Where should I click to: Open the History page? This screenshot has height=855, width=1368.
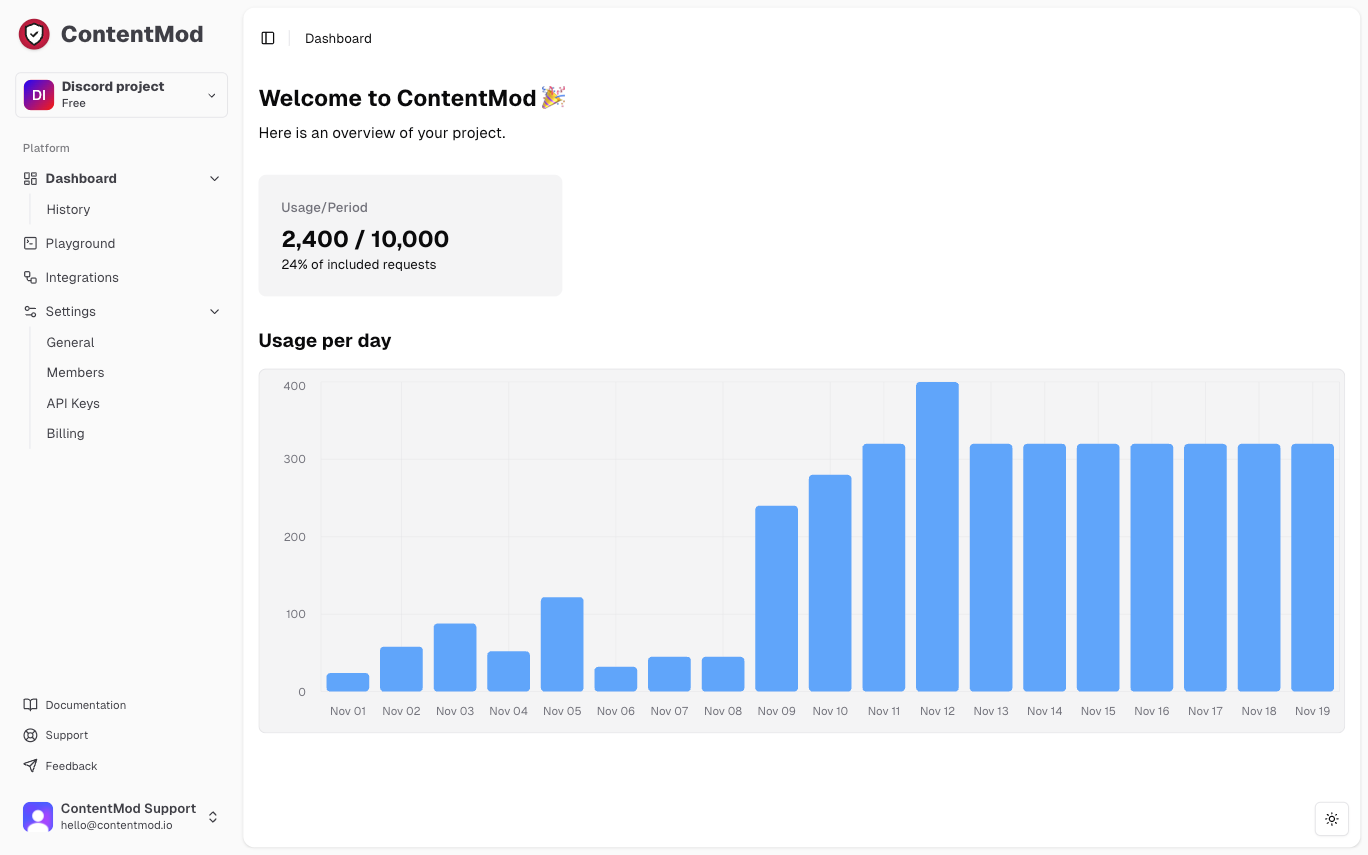[x=68, y=209]
